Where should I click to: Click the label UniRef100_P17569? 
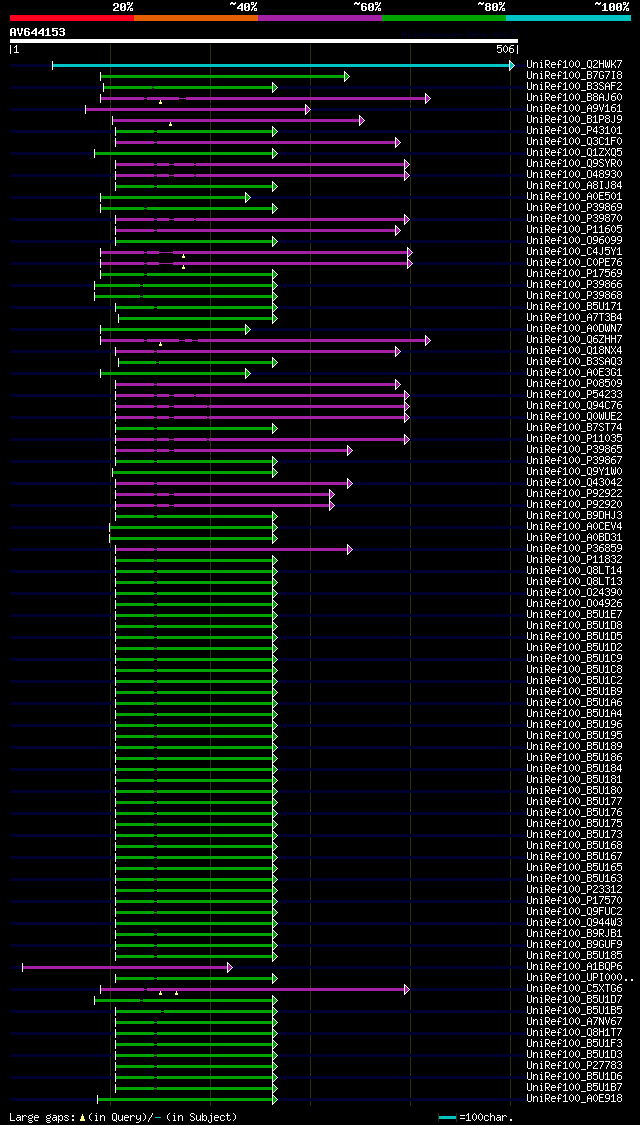[x=574, y=273]
